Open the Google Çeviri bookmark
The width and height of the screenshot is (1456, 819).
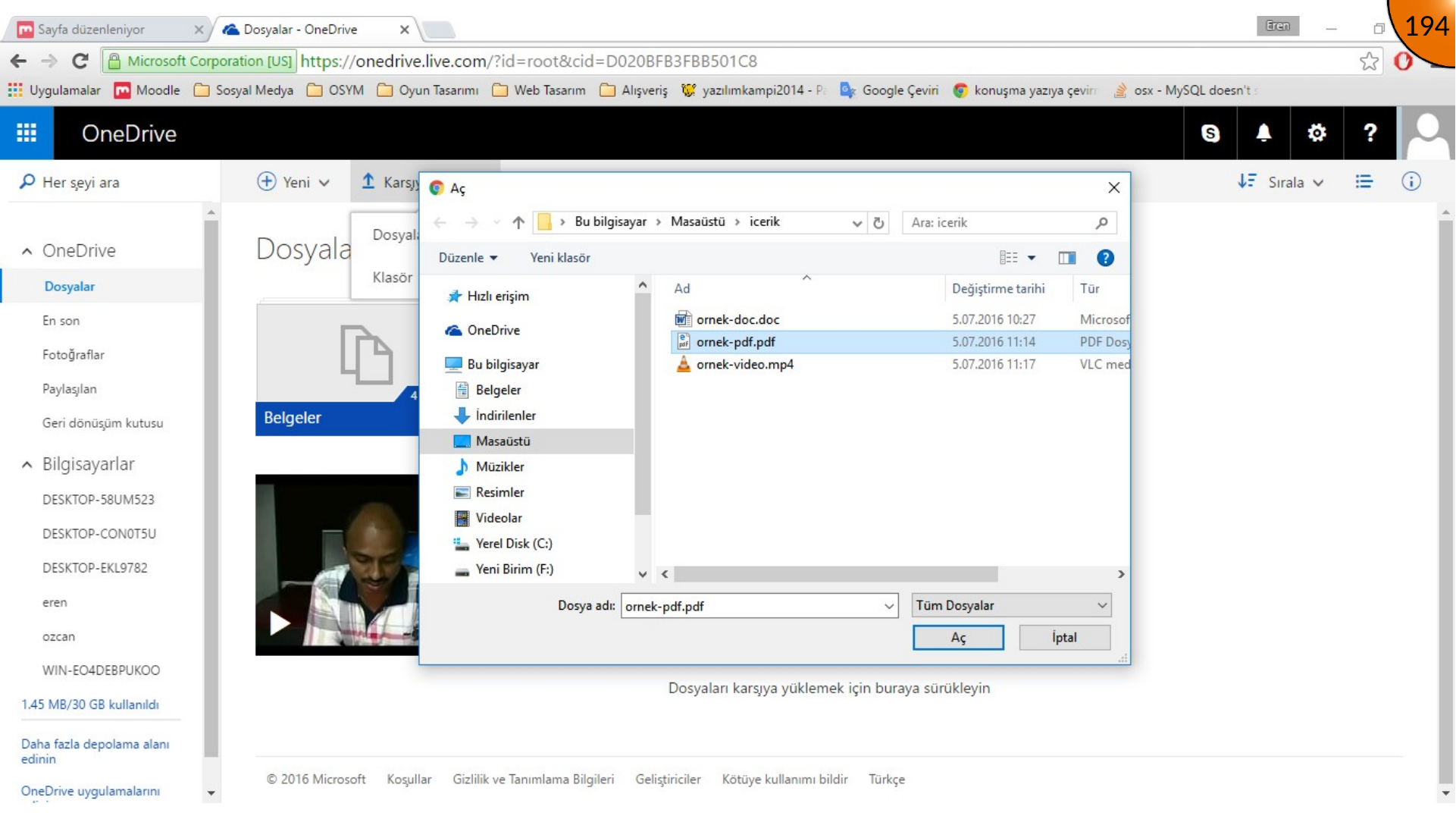pos(890,90)
